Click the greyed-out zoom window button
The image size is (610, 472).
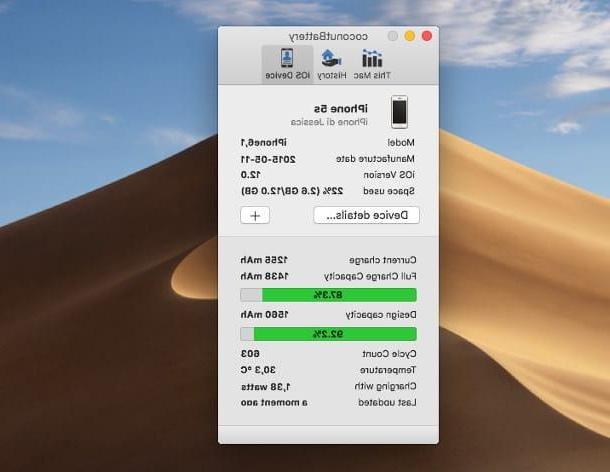(x=393, y=36)
